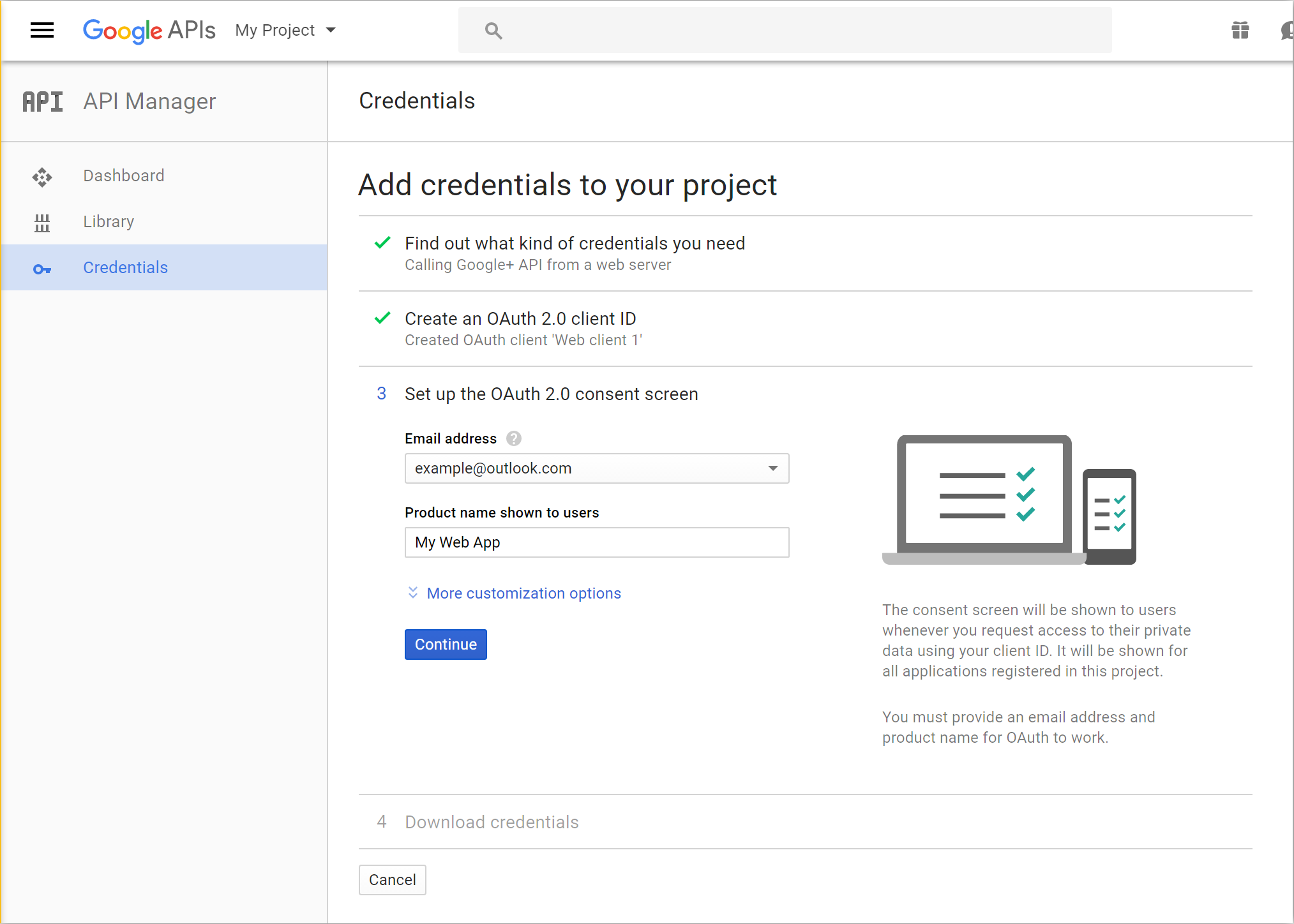Click 'Product name shown to users' label

(502, 512)
